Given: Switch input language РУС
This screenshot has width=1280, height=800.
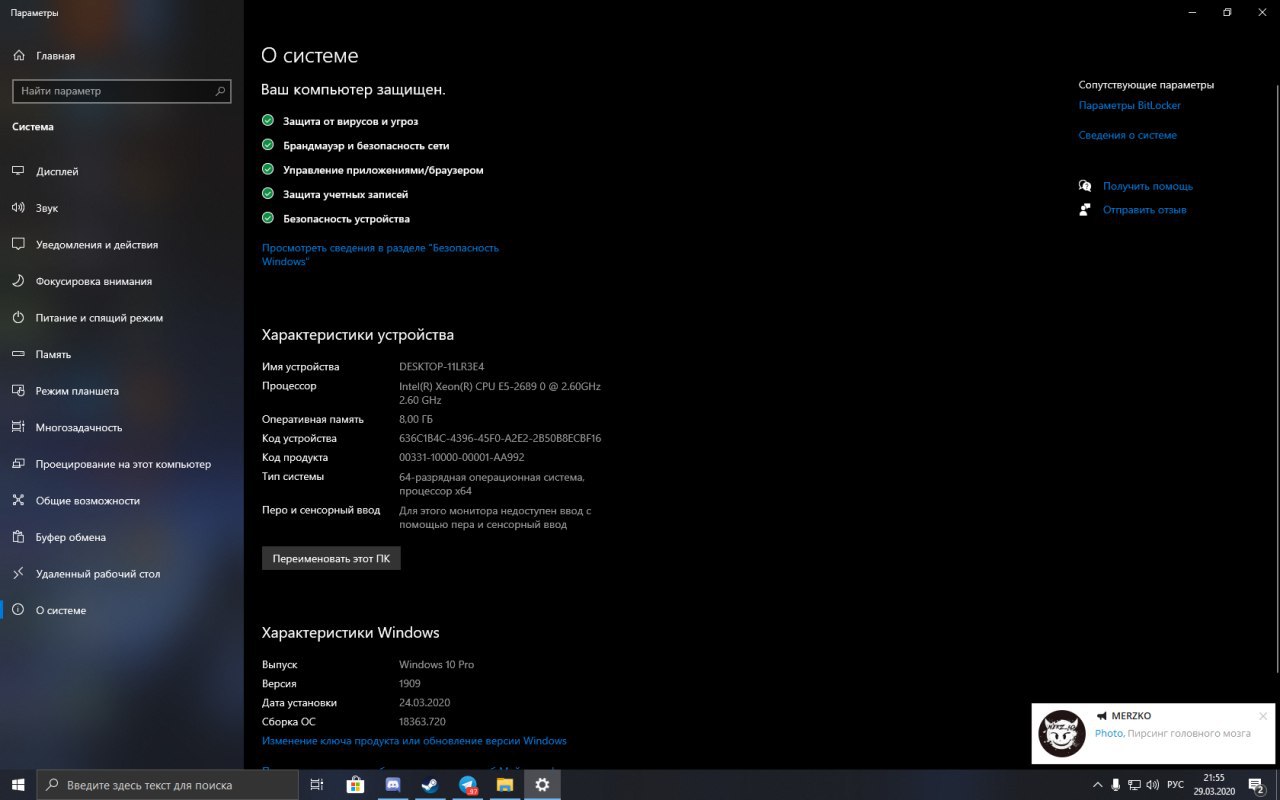Looking at the screenshot, I should (x=1176, y=785).
